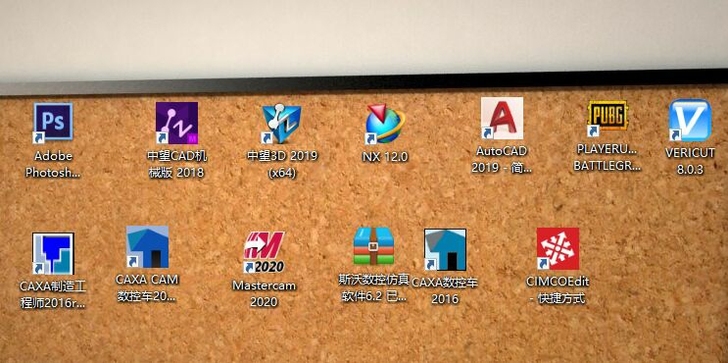
Task: Launch Mastercam 2020 icon
Action: pos(264,252)
